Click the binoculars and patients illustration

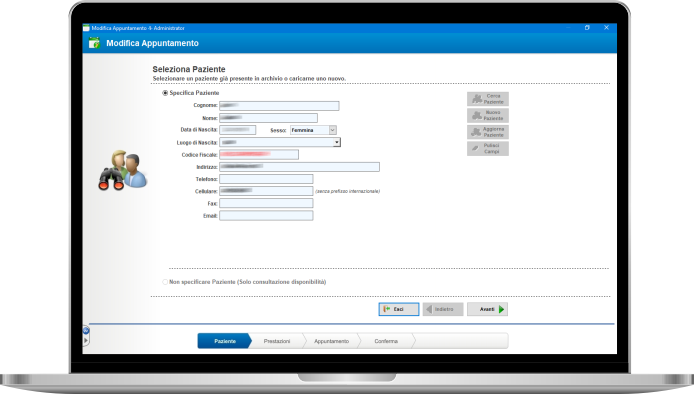[x=123, y=170]
